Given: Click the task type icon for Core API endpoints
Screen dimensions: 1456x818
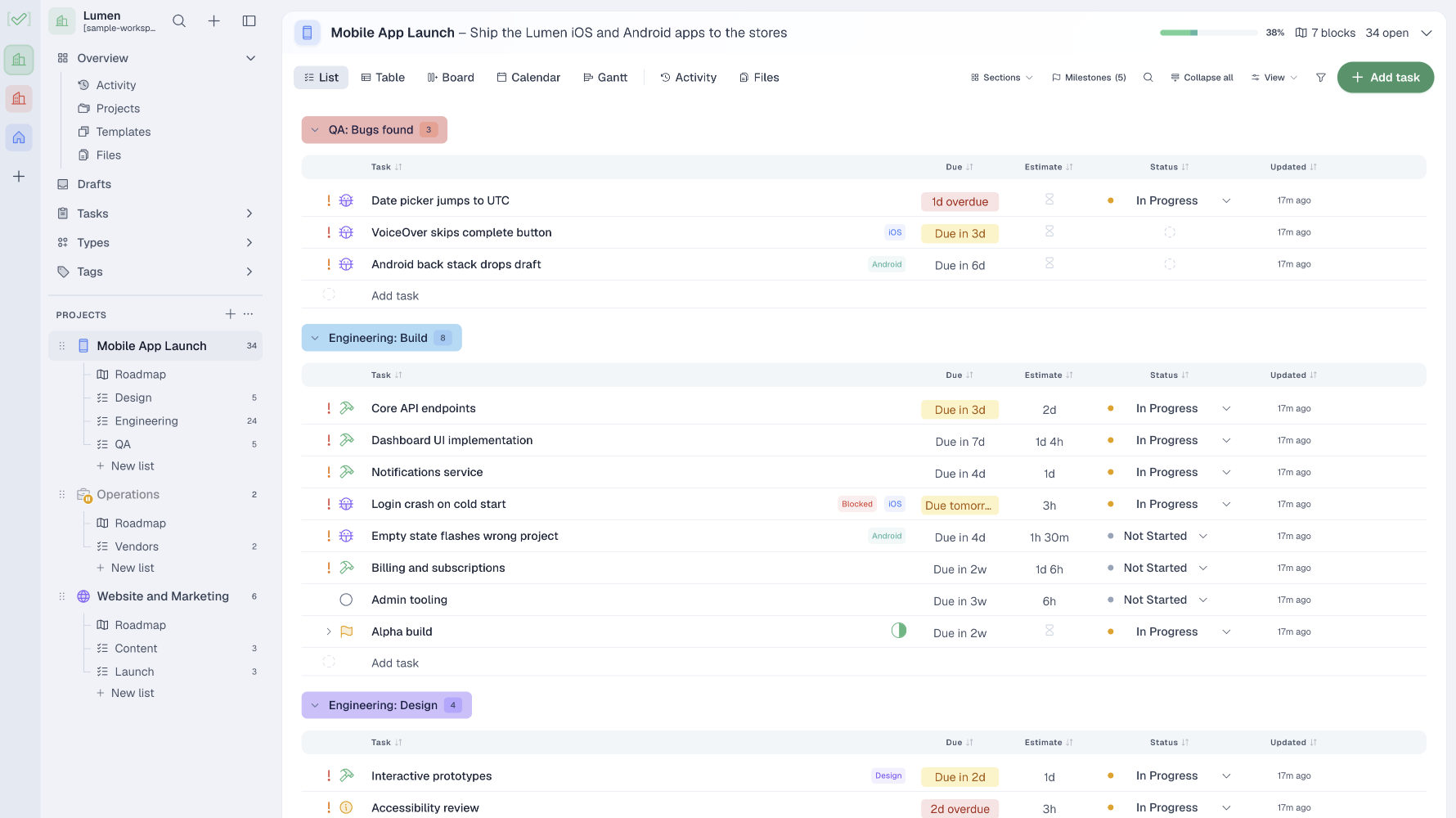Looking at the screenshot, I should 346,408.
